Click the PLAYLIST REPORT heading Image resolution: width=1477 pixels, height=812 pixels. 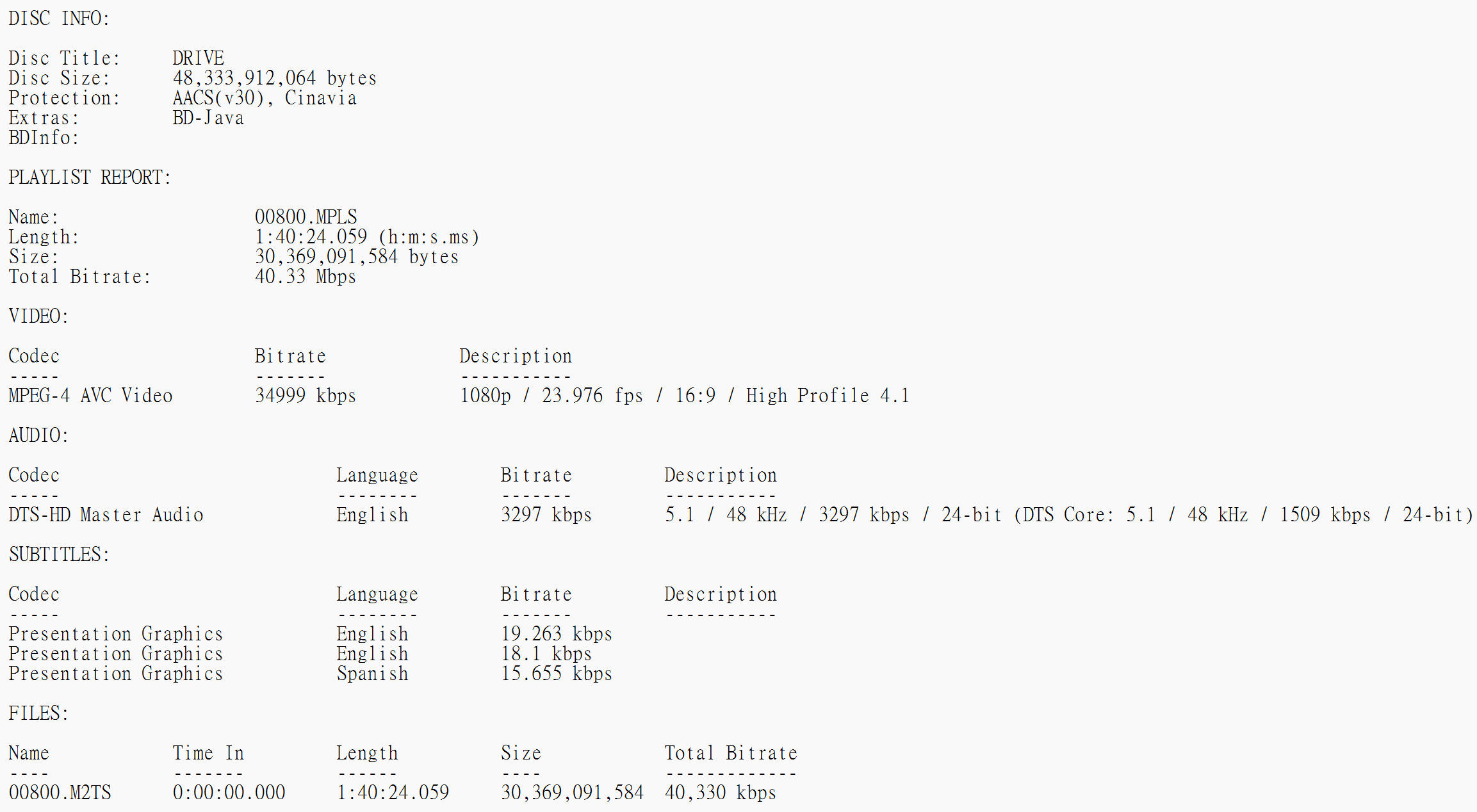point(90,177)
